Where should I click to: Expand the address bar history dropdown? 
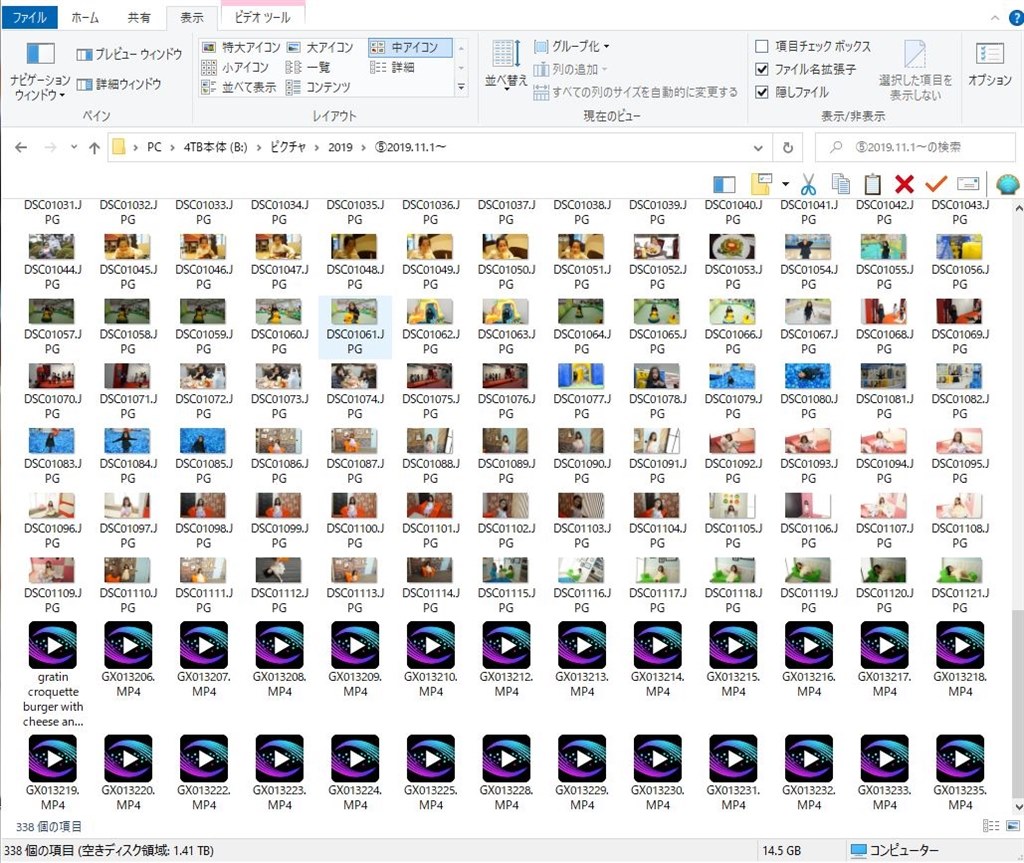coord(758,148)
